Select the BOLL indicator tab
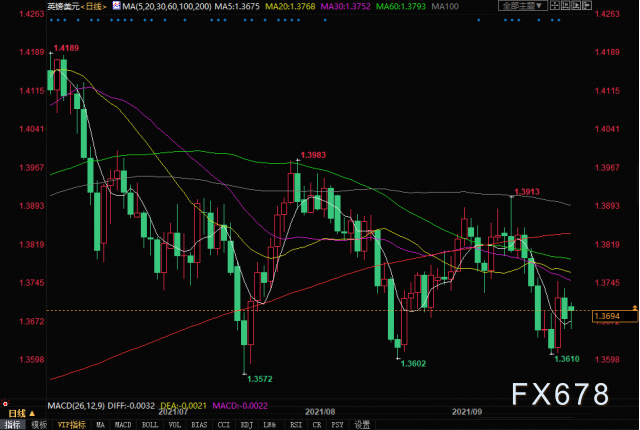640x430 pixels. [150, 425]
